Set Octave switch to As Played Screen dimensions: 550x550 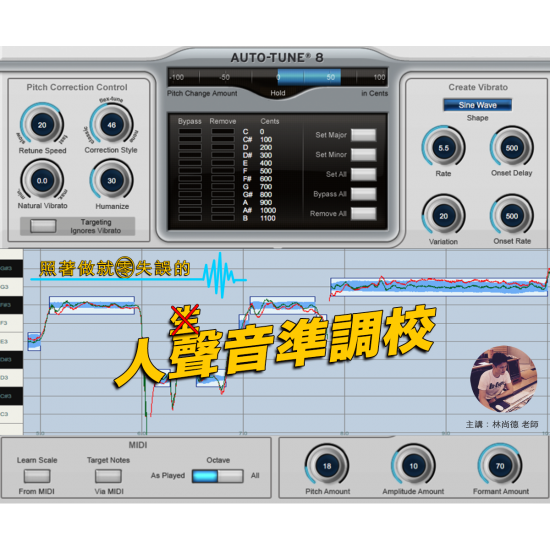[205, 476]
